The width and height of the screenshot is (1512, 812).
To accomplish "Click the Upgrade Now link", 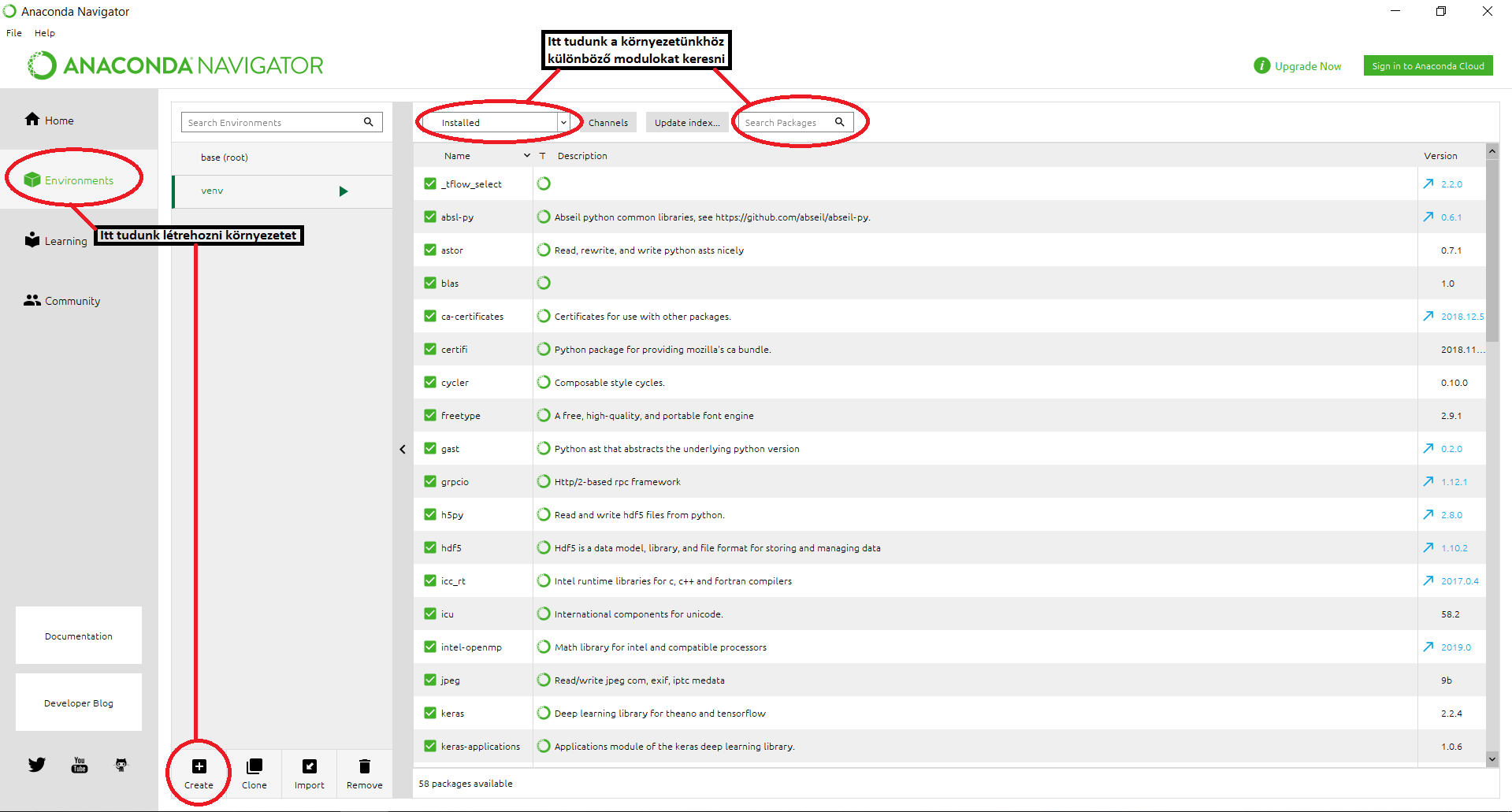I will [x=1308, y=66].
